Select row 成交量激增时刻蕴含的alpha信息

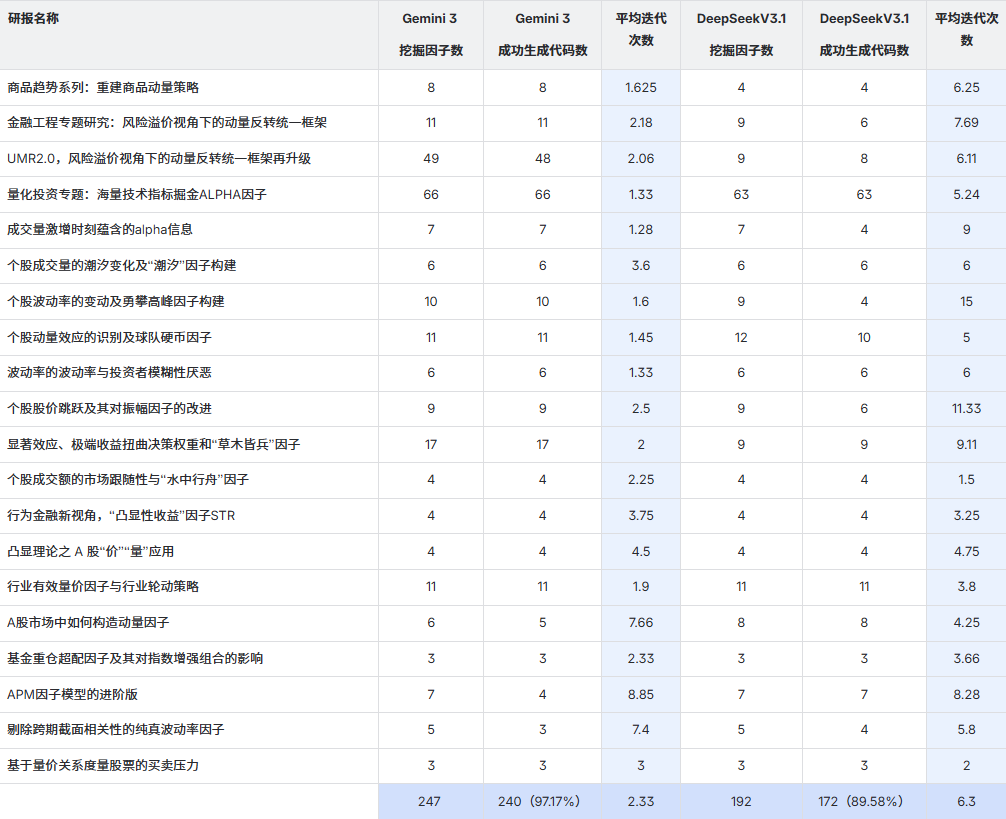coord(503,230)
